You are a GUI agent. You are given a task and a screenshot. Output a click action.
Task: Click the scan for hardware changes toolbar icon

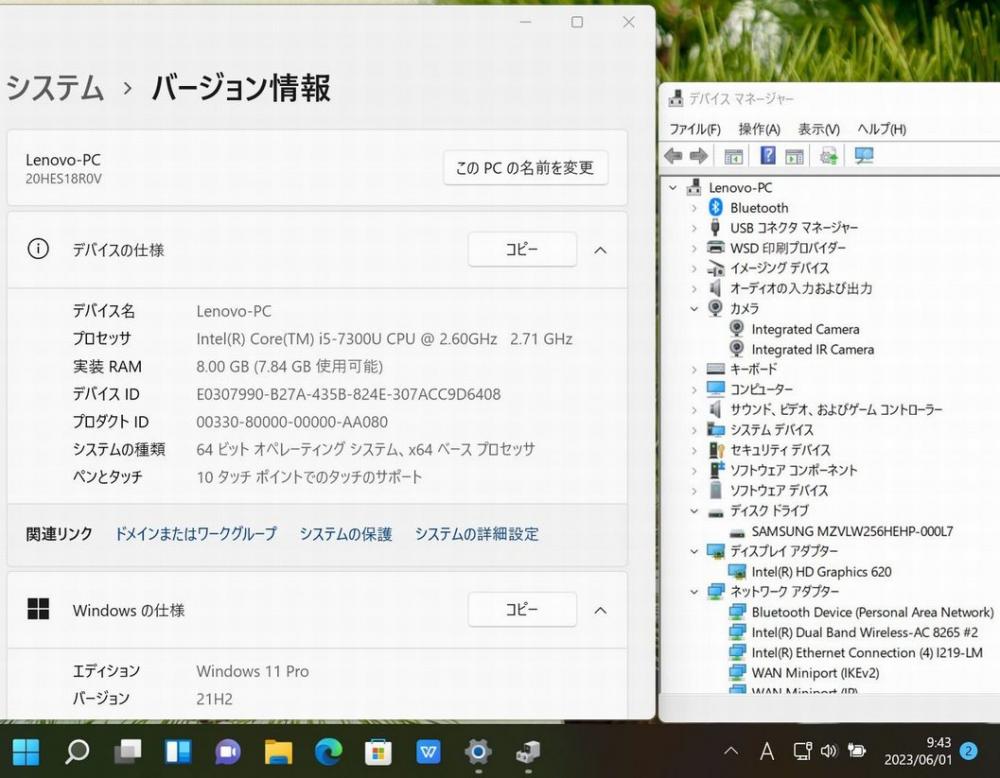tap(828, 156)
